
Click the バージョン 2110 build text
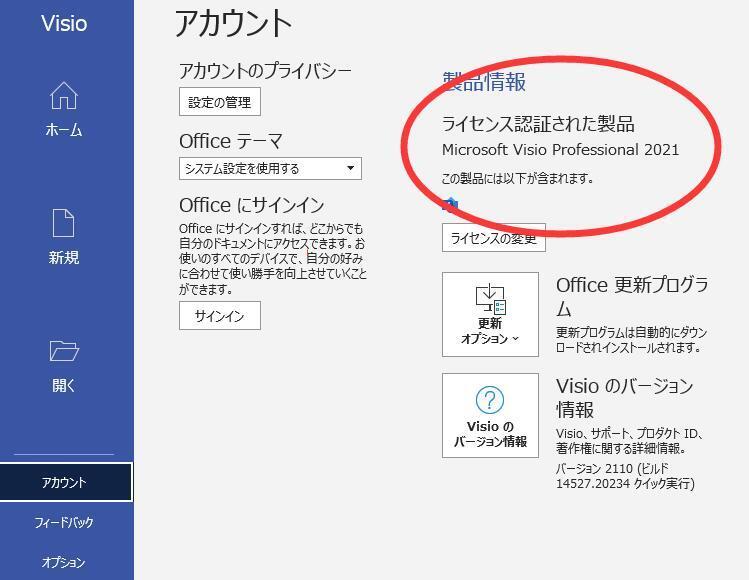(625, 476)
